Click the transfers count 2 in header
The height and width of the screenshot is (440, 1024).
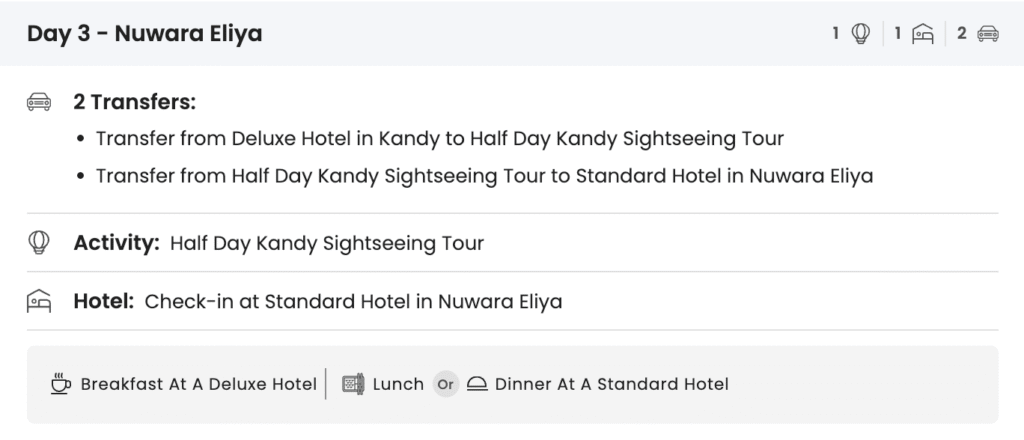click(961, 34)
